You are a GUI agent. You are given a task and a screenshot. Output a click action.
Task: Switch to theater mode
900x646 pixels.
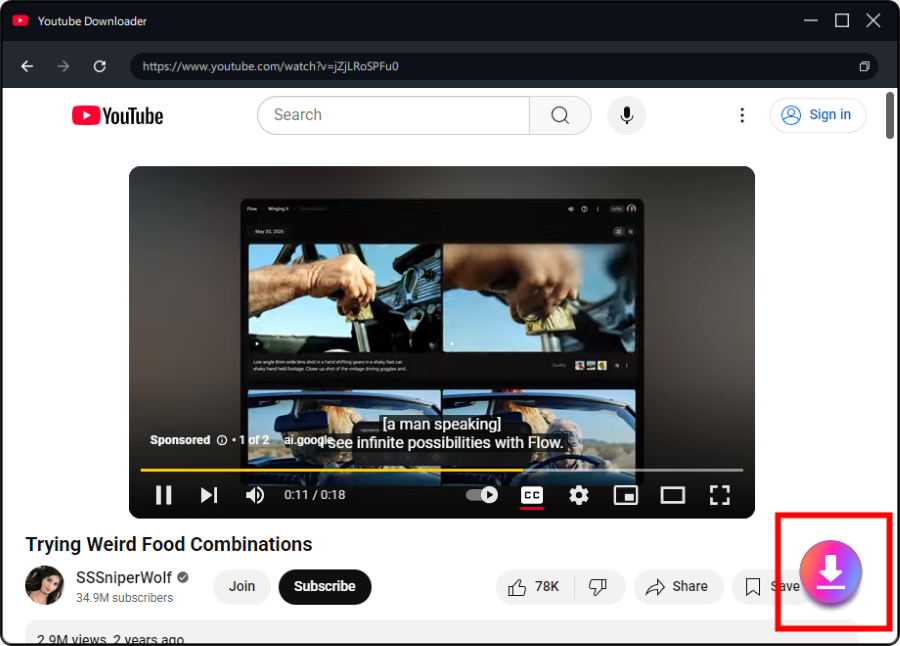(x=673, y=495)
